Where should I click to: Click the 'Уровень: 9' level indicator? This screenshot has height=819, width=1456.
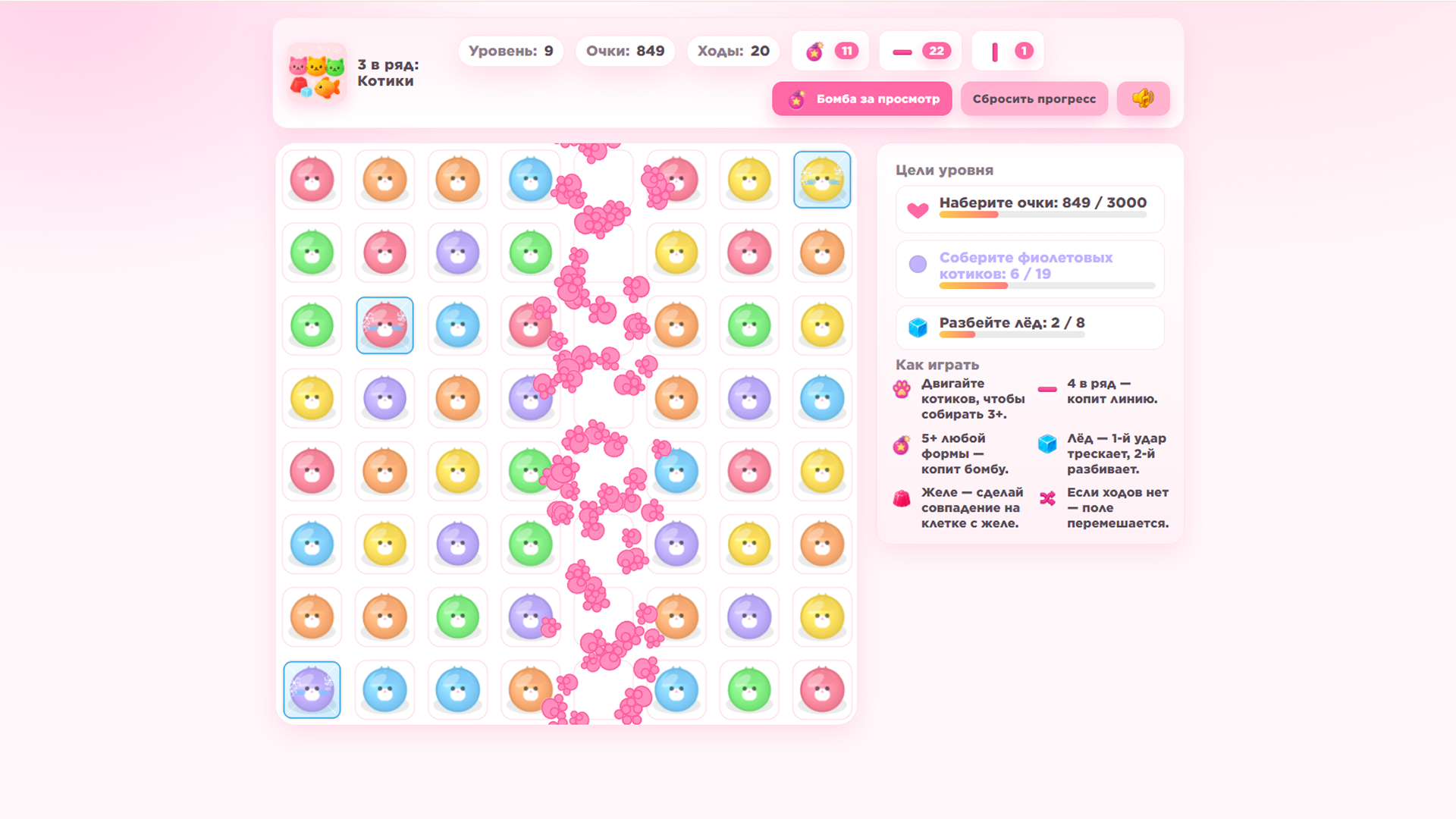(x=510, y=51)
